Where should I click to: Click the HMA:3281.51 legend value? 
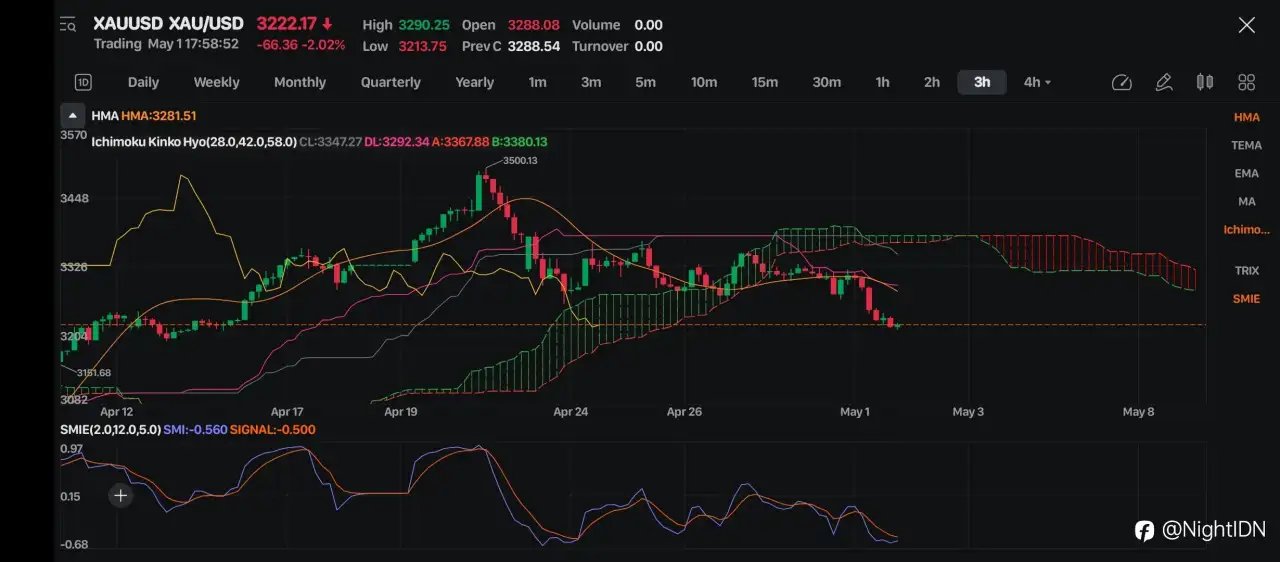159,116
